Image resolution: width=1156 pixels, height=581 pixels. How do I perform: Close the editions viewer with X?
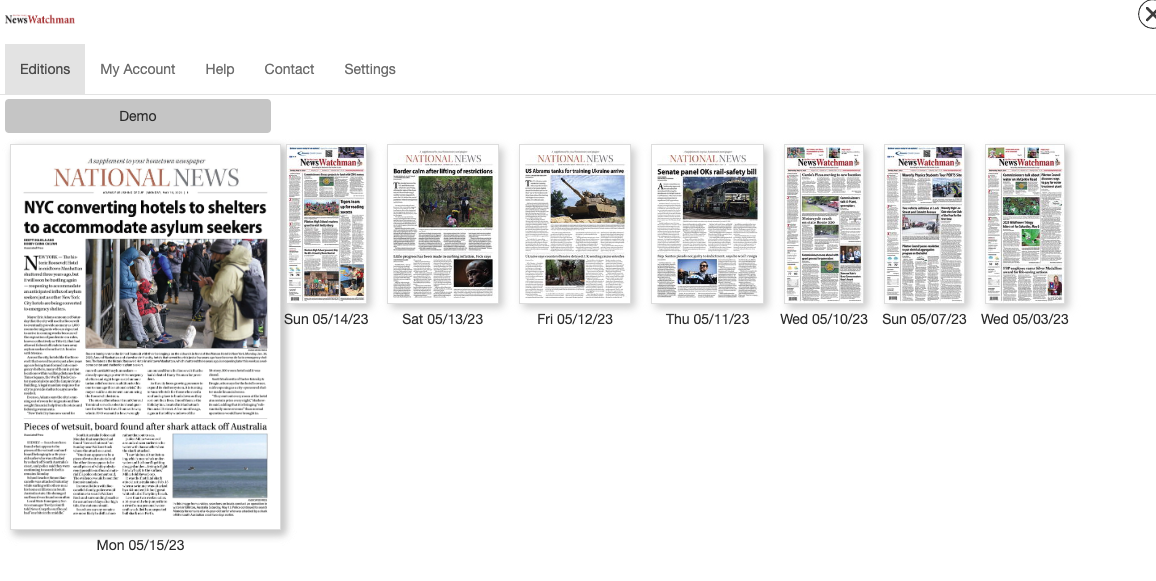pyautogui.click(x=1148, y=14)
